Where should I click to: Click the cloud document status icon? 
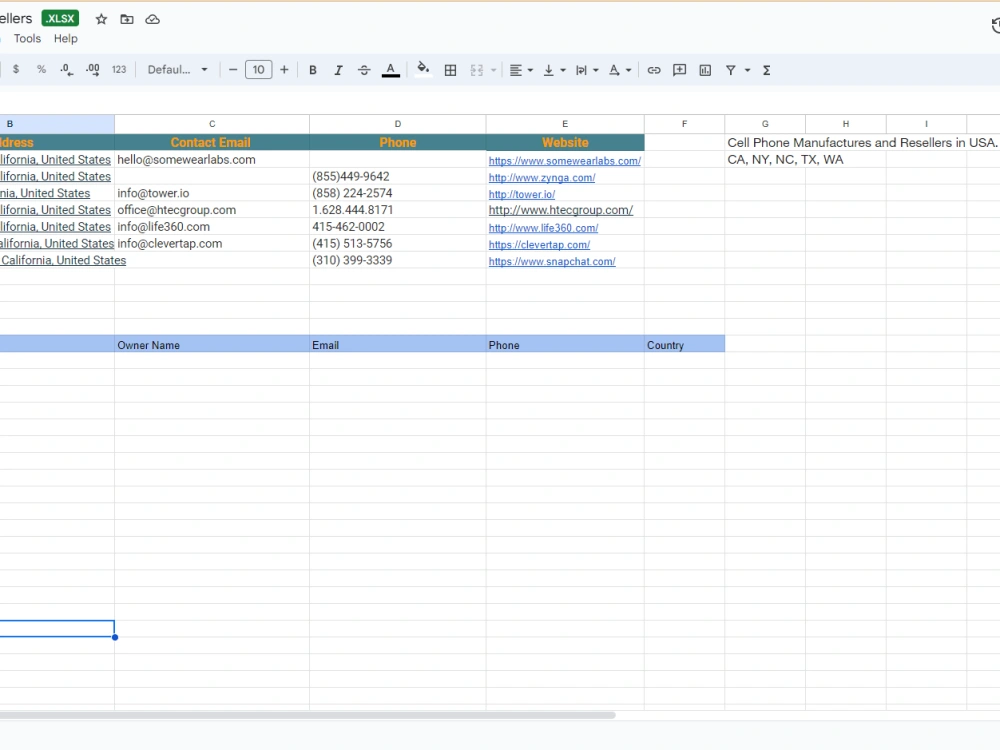coord(152,19)
